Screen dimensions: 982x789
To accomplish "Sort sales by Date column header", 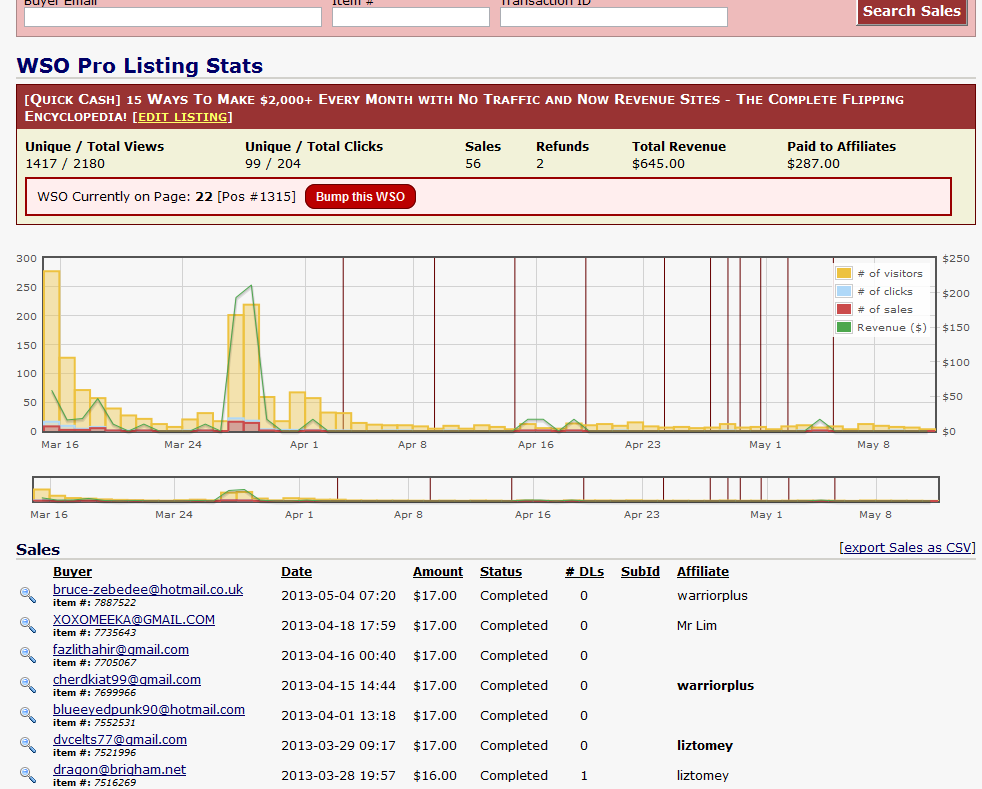I will (296, 572).
